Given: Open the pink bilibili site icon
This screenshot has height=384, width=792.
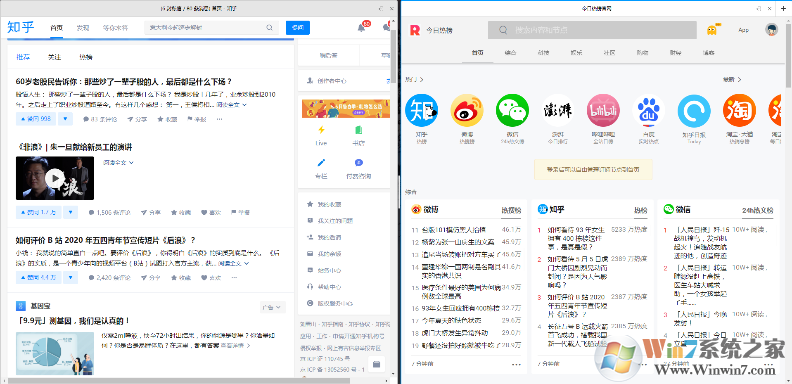Looking at the screenshot, I should (603, 110).
